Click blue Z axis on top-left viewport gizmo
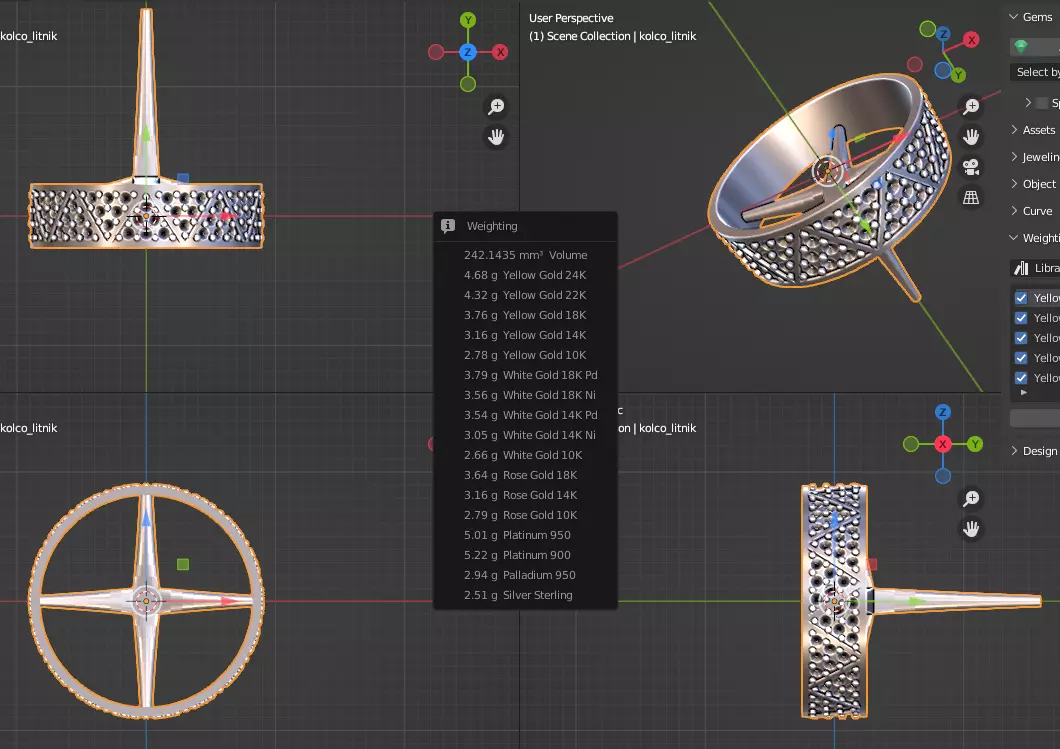The image size is (1060, 749). 468,52
